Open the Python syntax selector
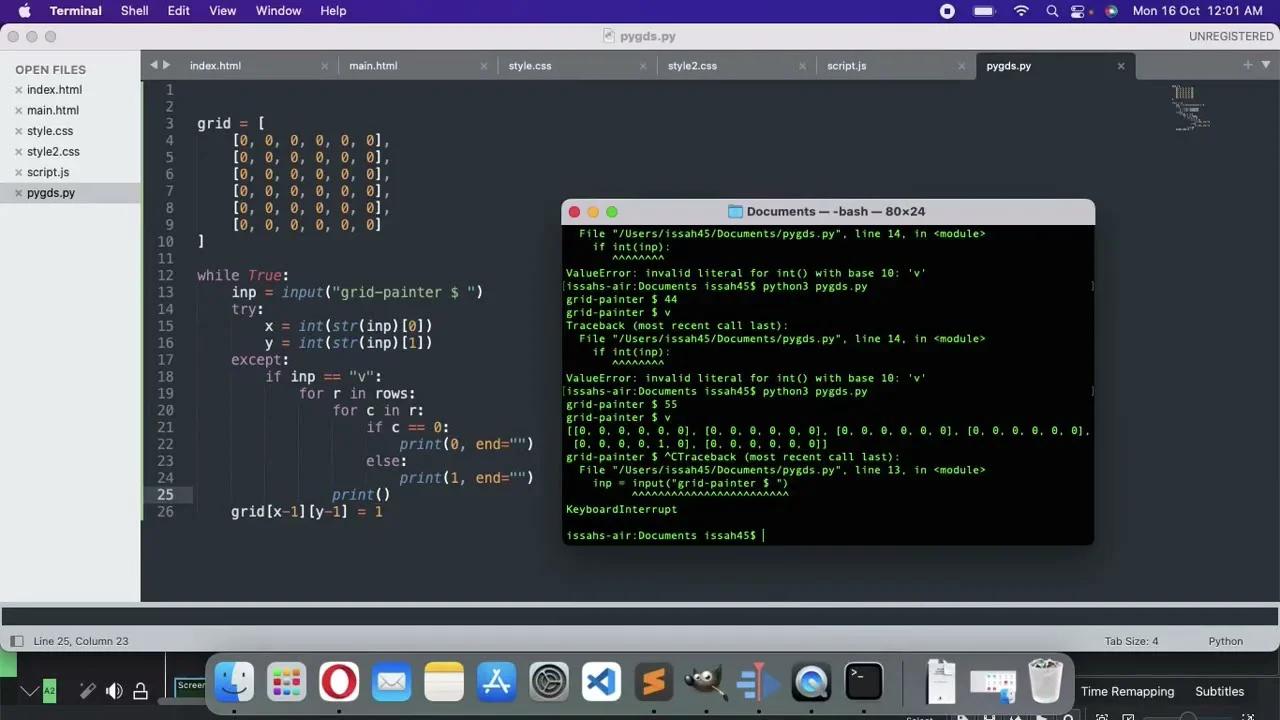Image resolution: width=1280 pixels, height=720 pixels. point(1225,641)
